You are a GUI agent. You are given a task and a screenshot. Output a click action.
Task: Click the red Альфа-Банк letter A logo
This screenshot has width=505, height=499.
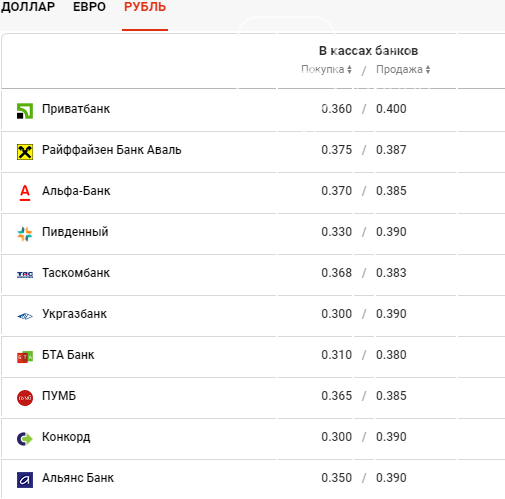pos(25,193)
